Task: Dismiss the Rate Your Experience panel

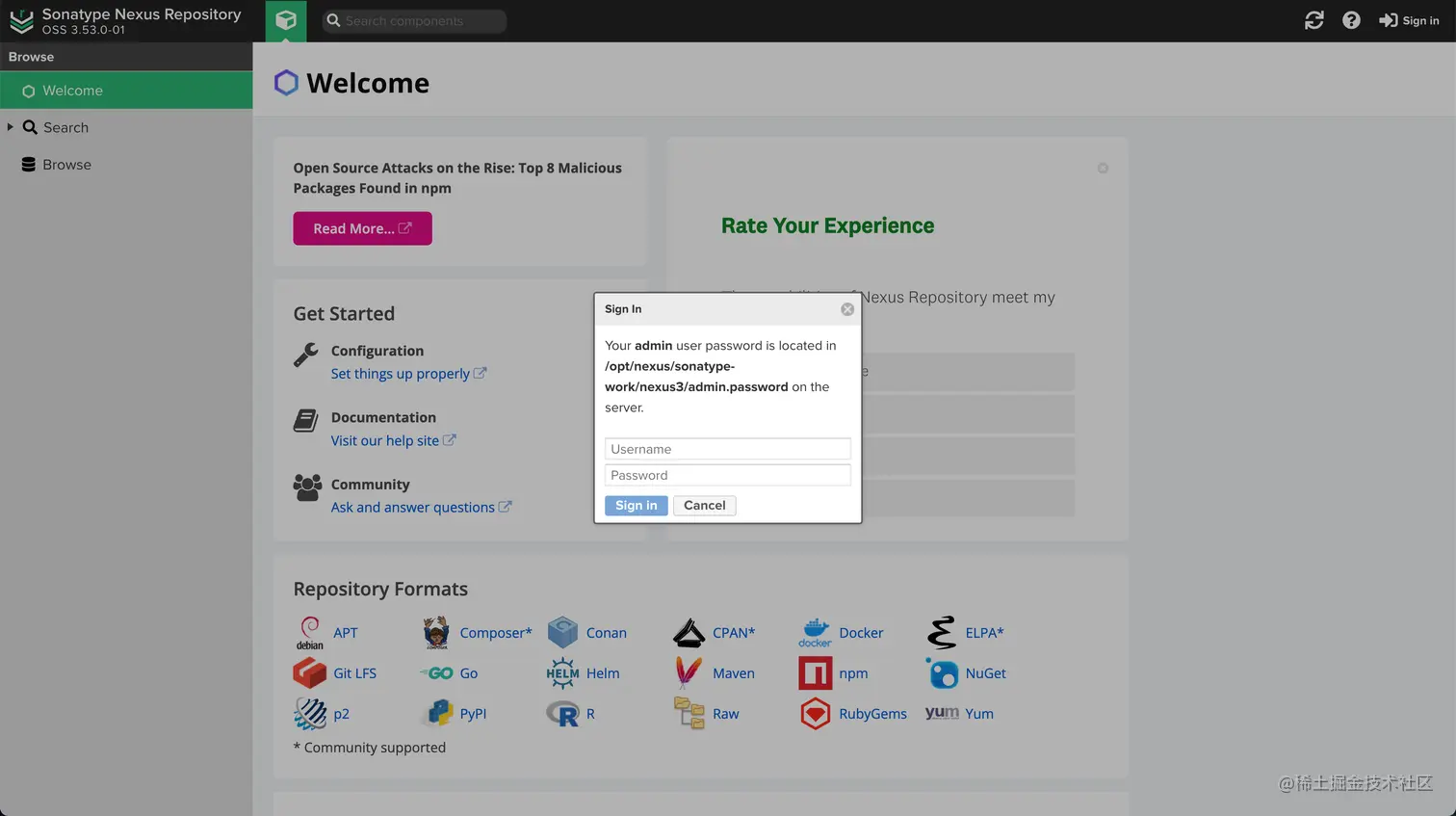Action: pos(1103,169)
